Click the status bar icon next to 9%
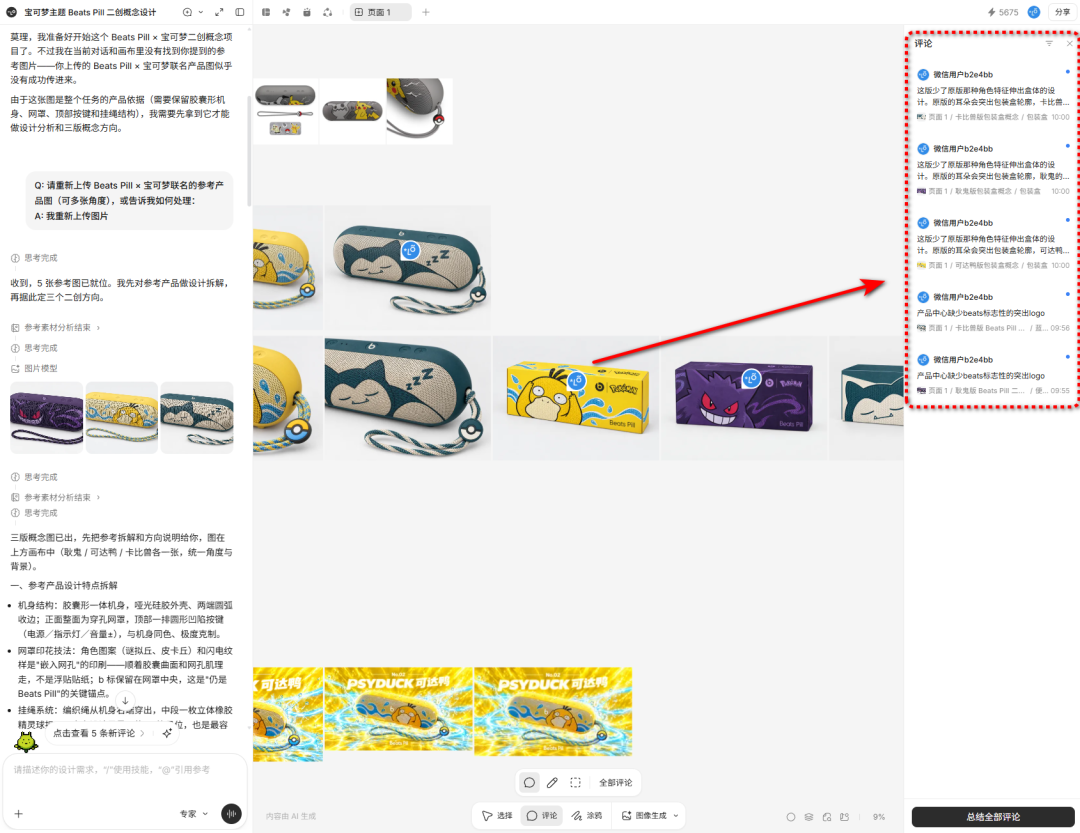Viewport: 1080px width, 833px height. pos(844,816)
